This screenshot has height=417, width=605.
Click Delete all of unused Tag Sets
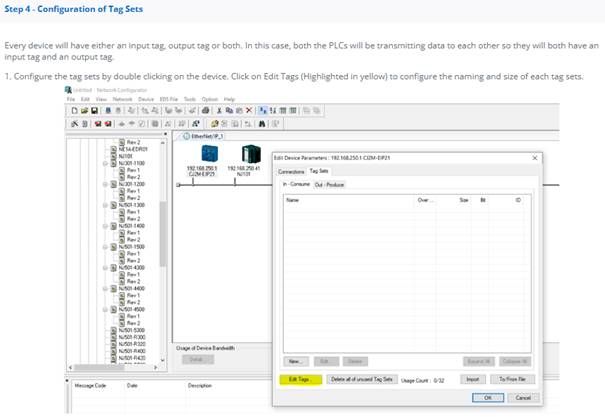(362, 380)
